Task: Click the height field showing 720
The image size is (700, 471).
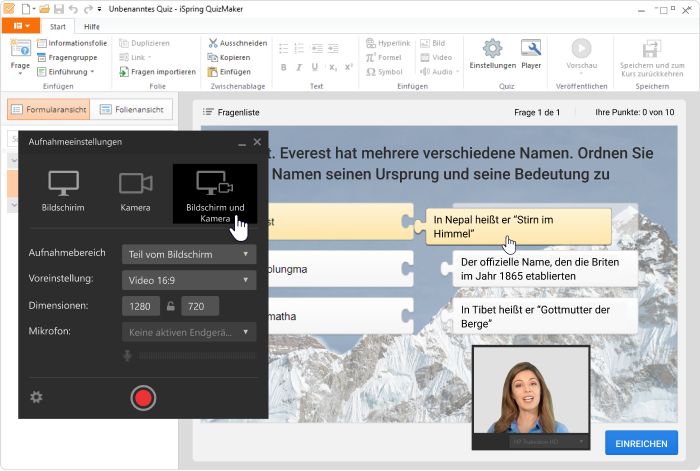Action: point(200,306)
